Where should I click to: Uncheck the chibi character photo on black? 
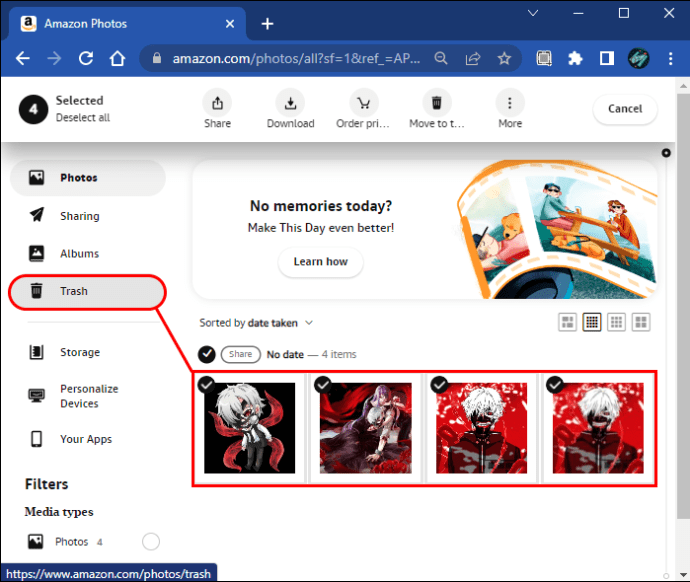click(x=206, y=385)
